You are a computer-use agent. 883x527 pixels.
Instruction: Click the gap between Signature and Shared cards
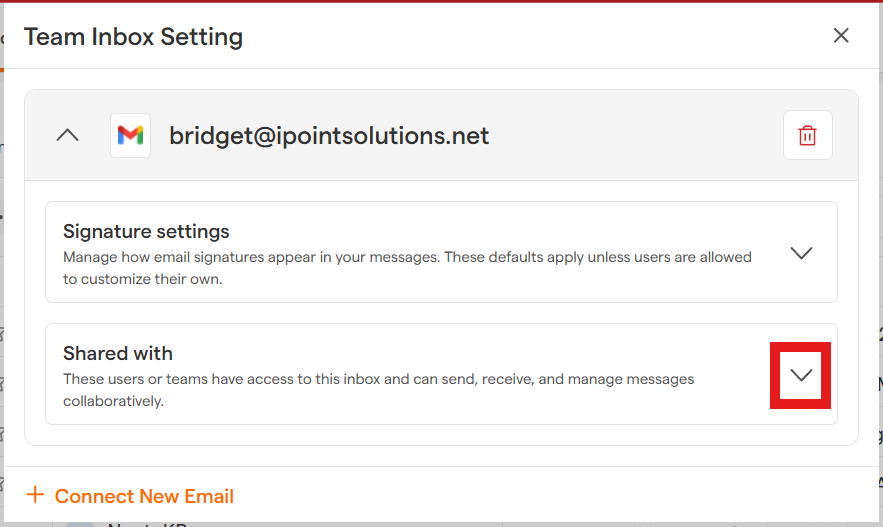440,313
